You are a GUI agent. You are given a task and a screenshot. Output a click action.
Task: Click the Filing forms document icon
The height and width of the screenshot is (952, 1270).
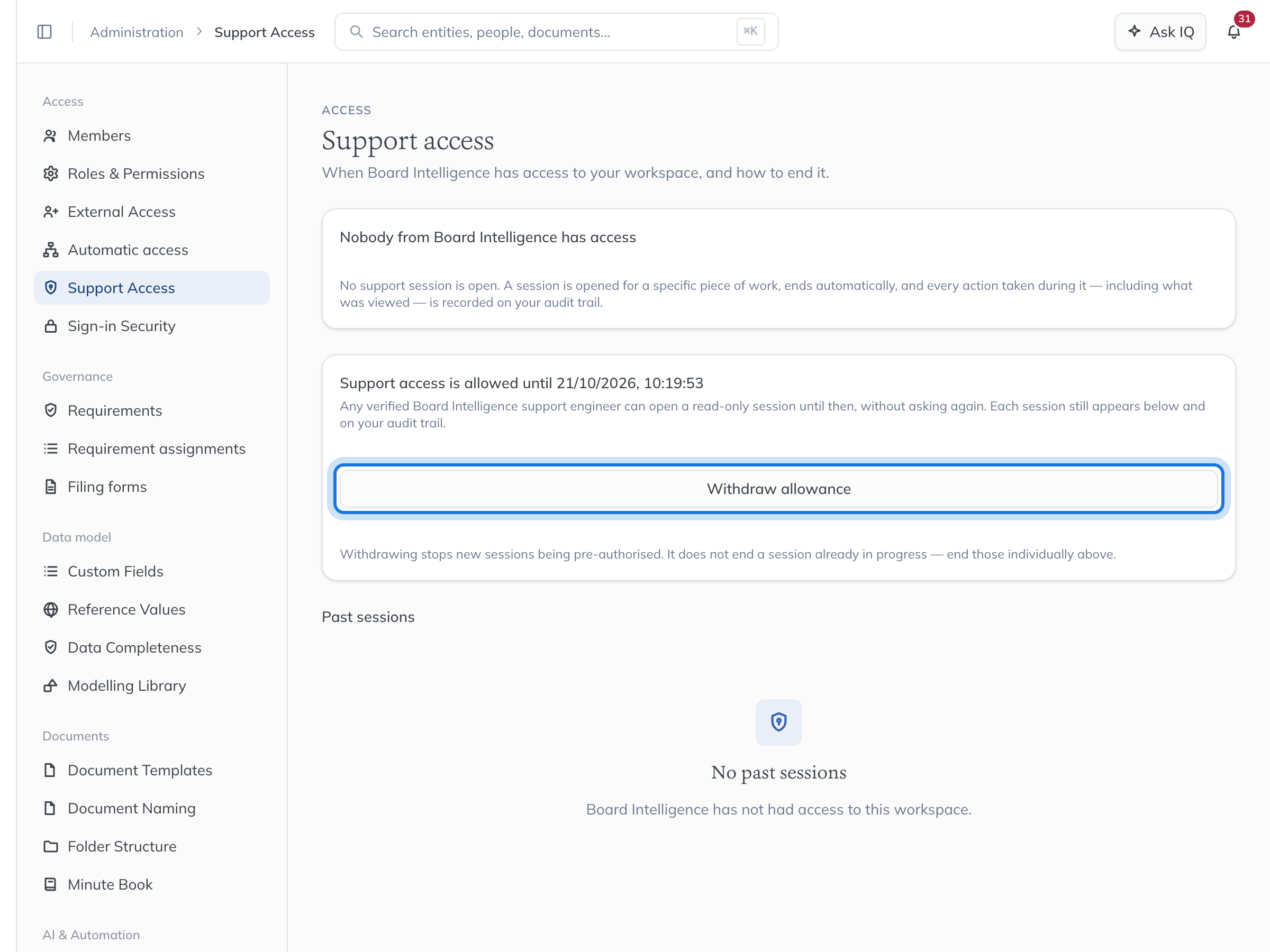(x=50, y=487)
